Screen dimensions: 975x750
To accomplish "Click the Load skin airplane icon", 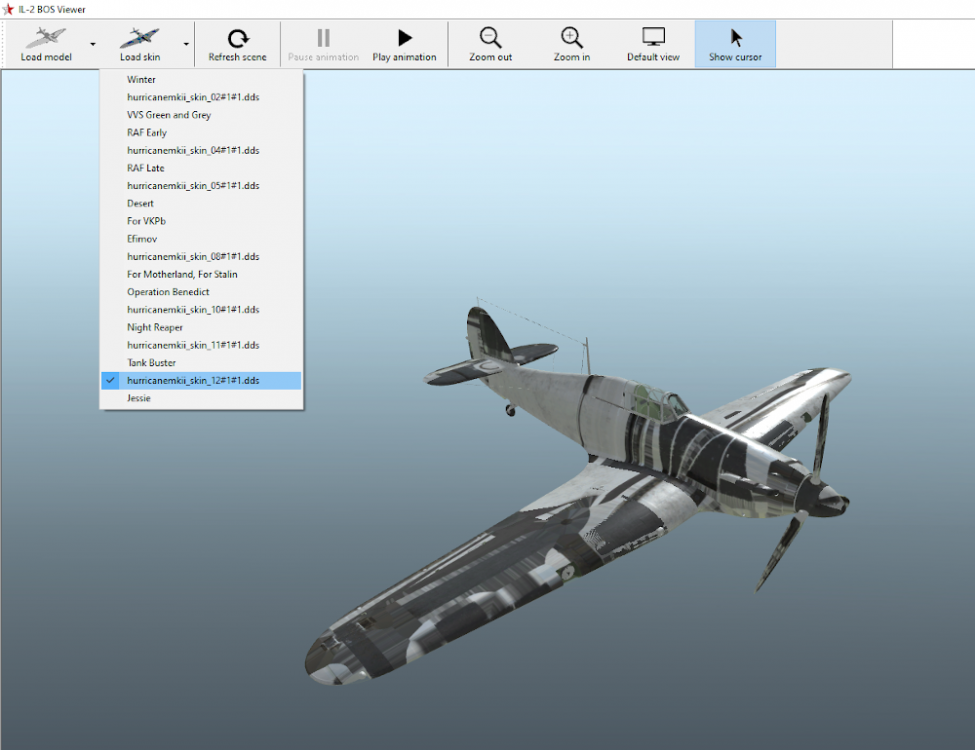I will pyautogui.click(x=139, y=38).
